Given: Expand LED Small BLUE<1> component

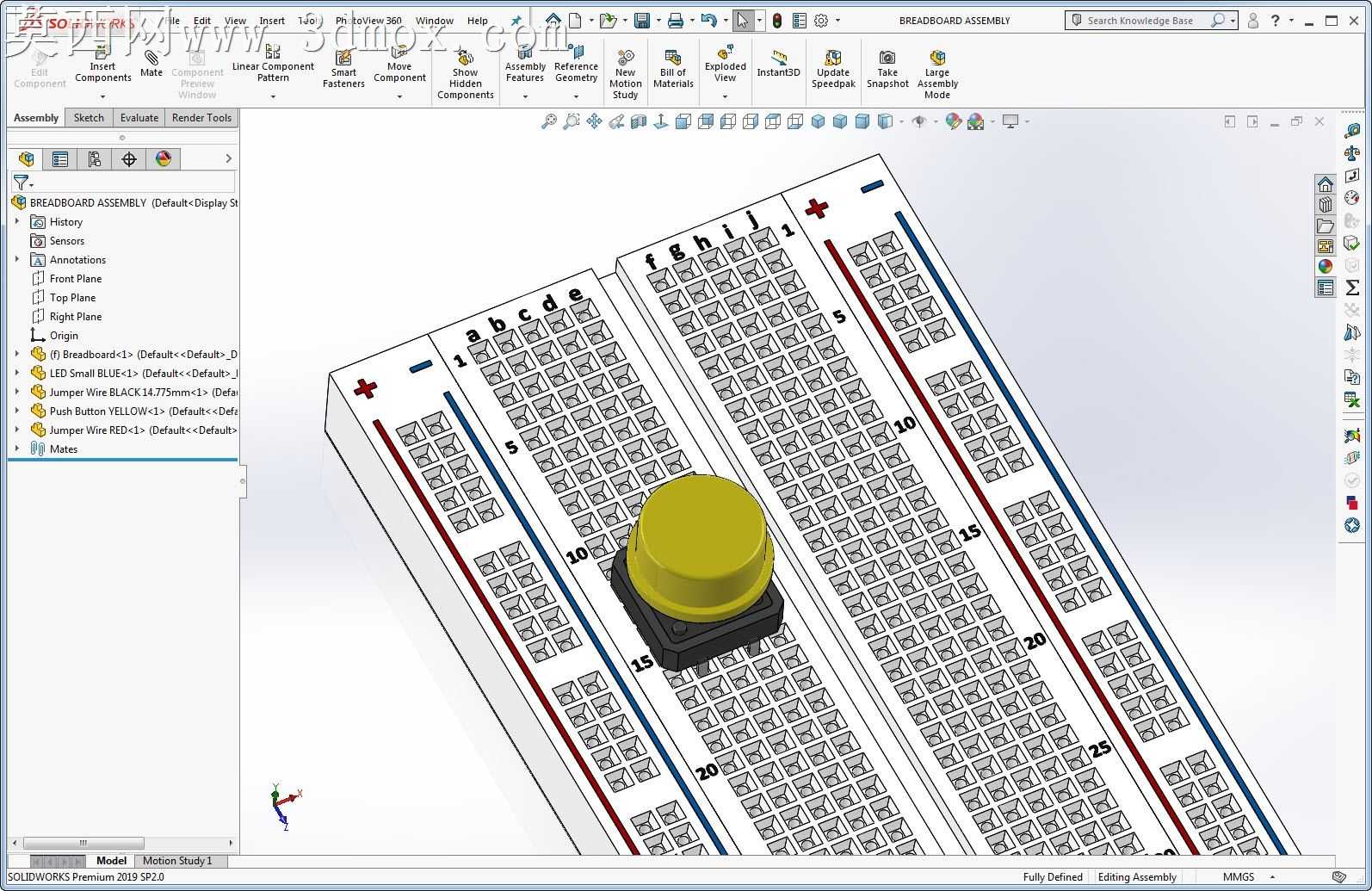Looking at the screenshot, I should (x=17, y=374).
